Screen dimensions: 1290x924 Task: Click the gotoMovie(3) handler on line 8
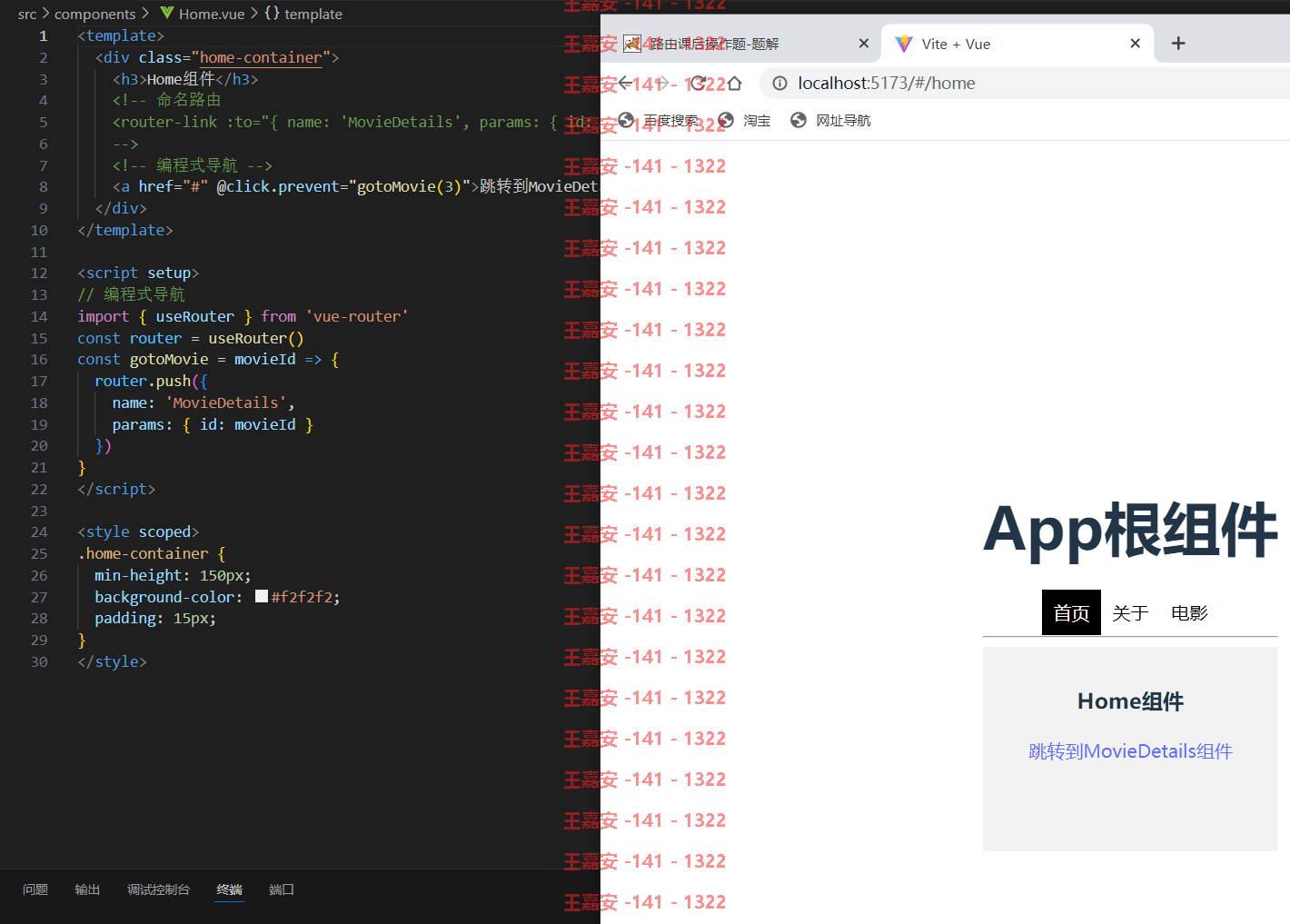[409, 186]
